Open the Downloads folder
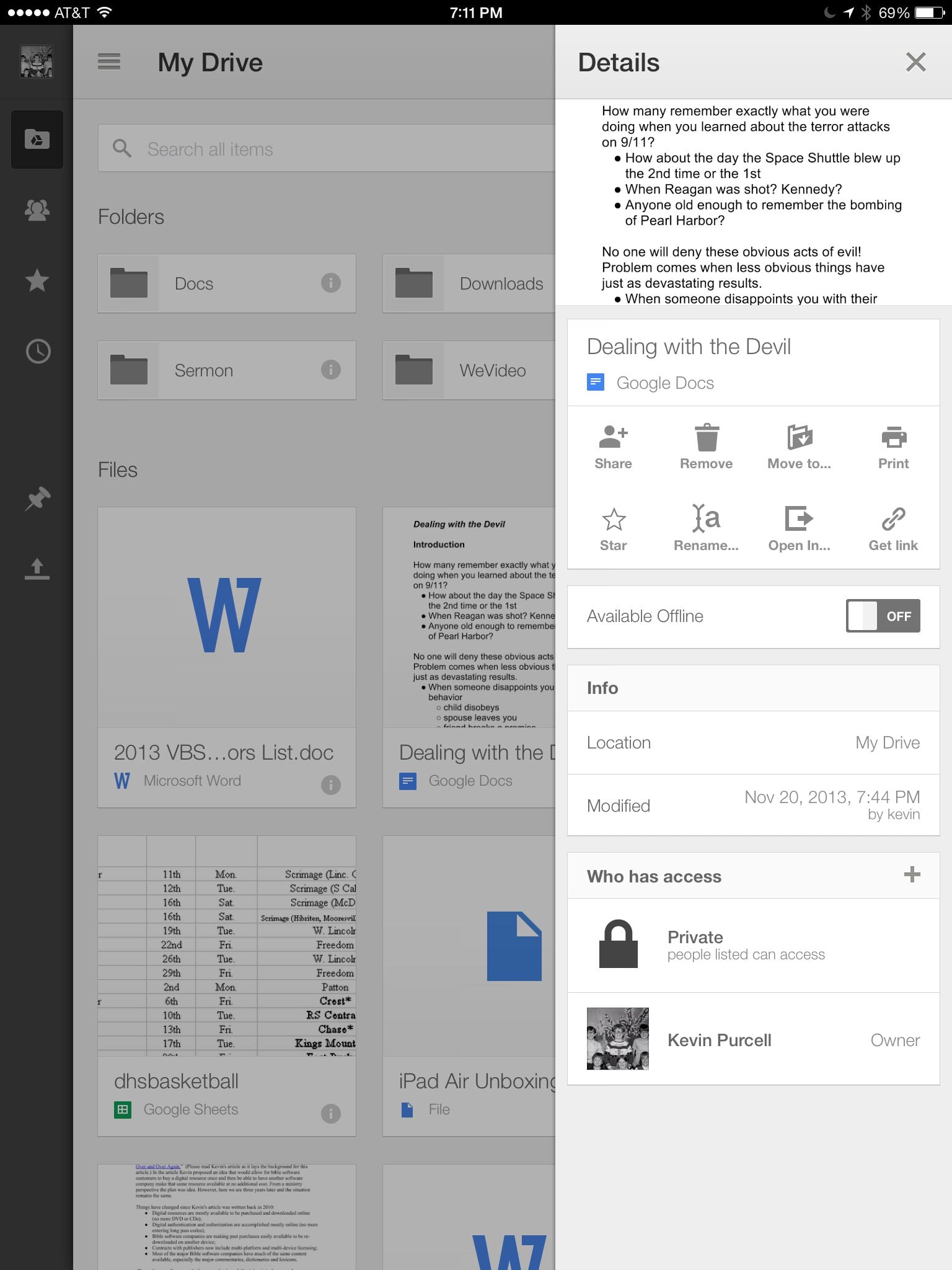Image resolution: width=952 pixels, height=1270 pixels. [469, 283]
